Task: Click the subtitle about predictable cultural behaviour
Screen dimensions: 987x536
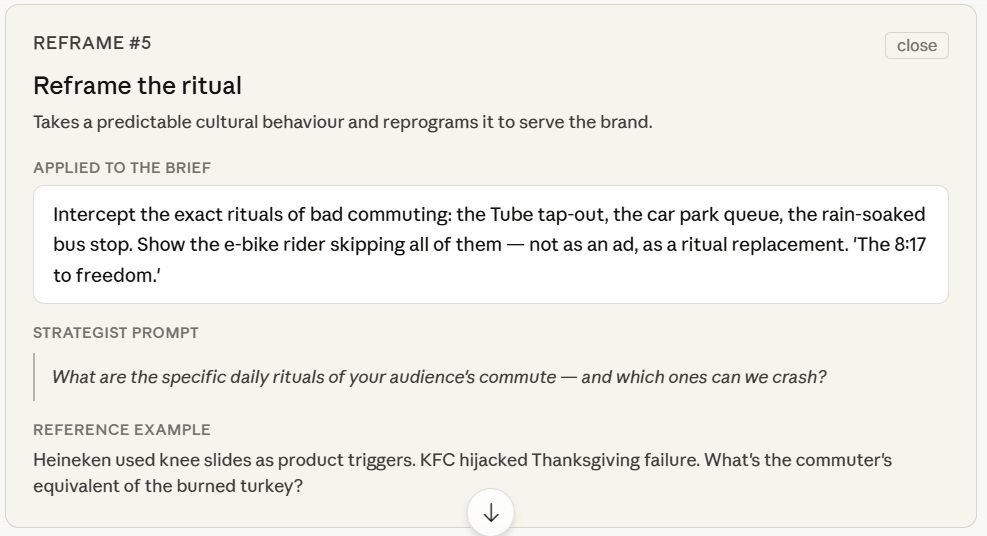Action: pos(343,122)
